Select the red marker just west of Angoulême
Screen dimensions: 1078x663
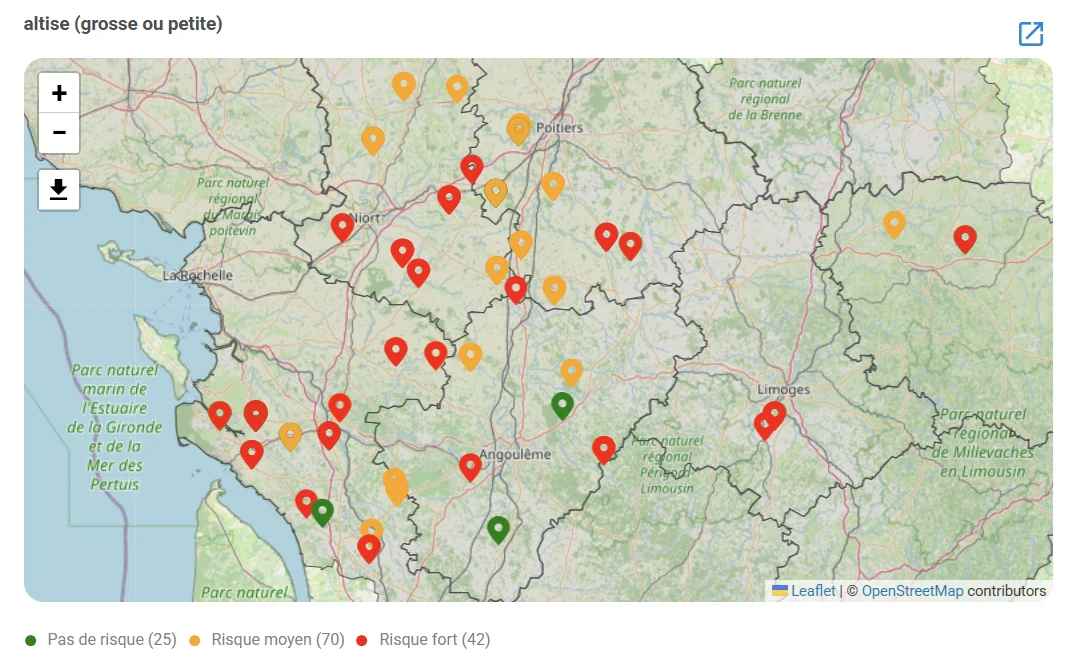pyautogui.click(x=470, y=467)
